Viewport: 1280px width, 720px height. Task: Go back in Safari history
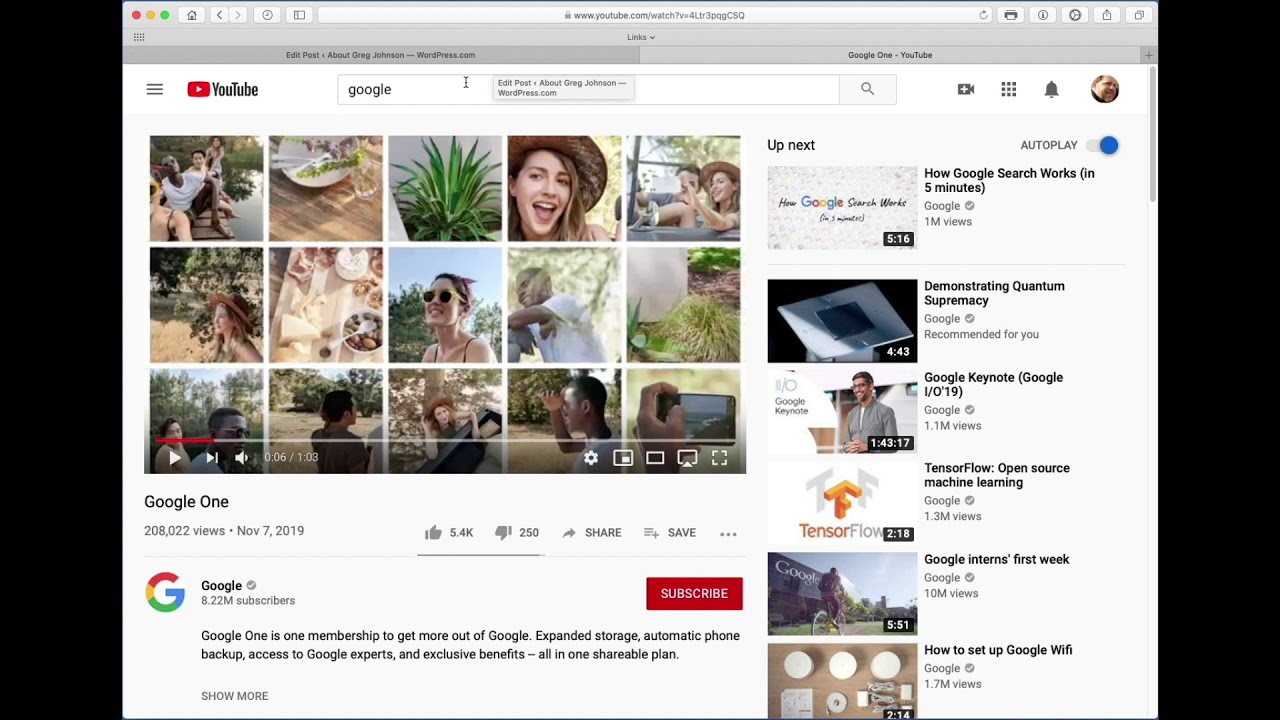pos(219,15)
